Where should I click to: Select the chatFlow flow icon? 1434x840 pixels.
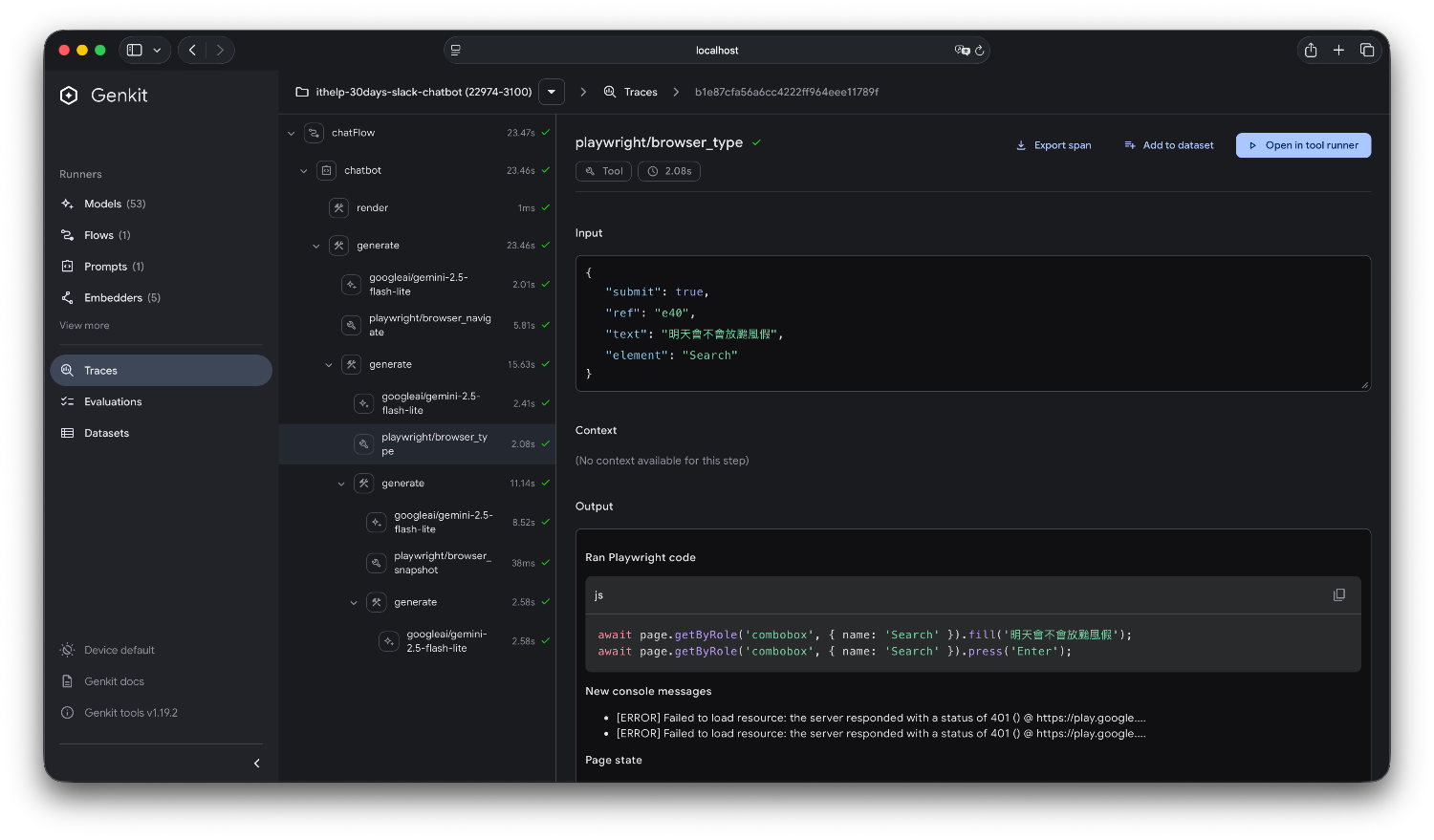(314, 134)
